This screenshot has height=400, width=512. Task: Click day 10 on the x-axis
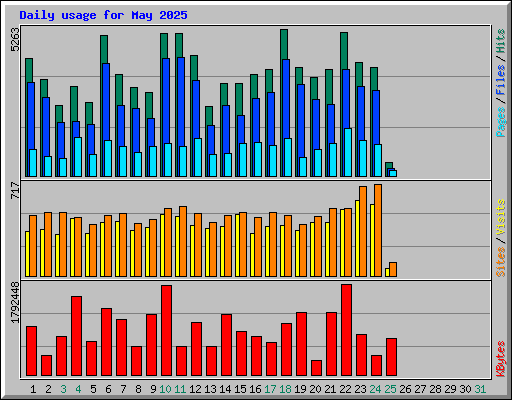pos(165,389)
